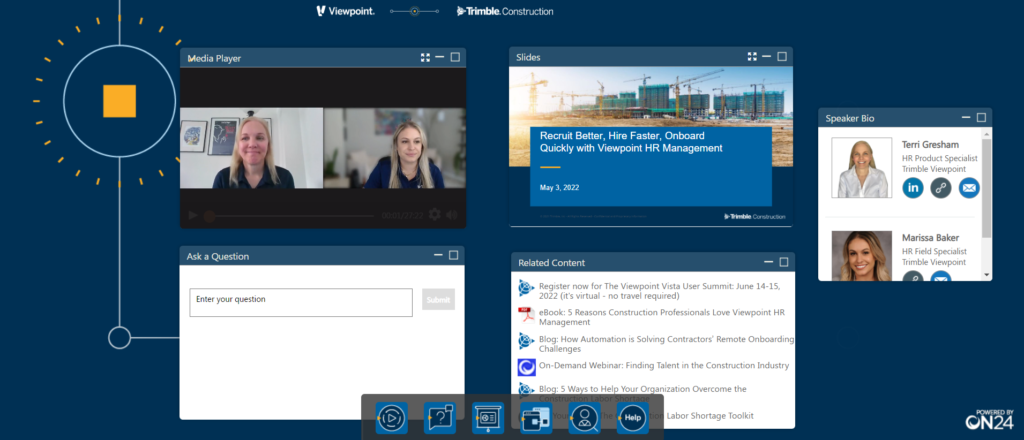Maximize the Speaker Bio window
This screenshot has height=440, width=1024.
[x=981, y=118]
